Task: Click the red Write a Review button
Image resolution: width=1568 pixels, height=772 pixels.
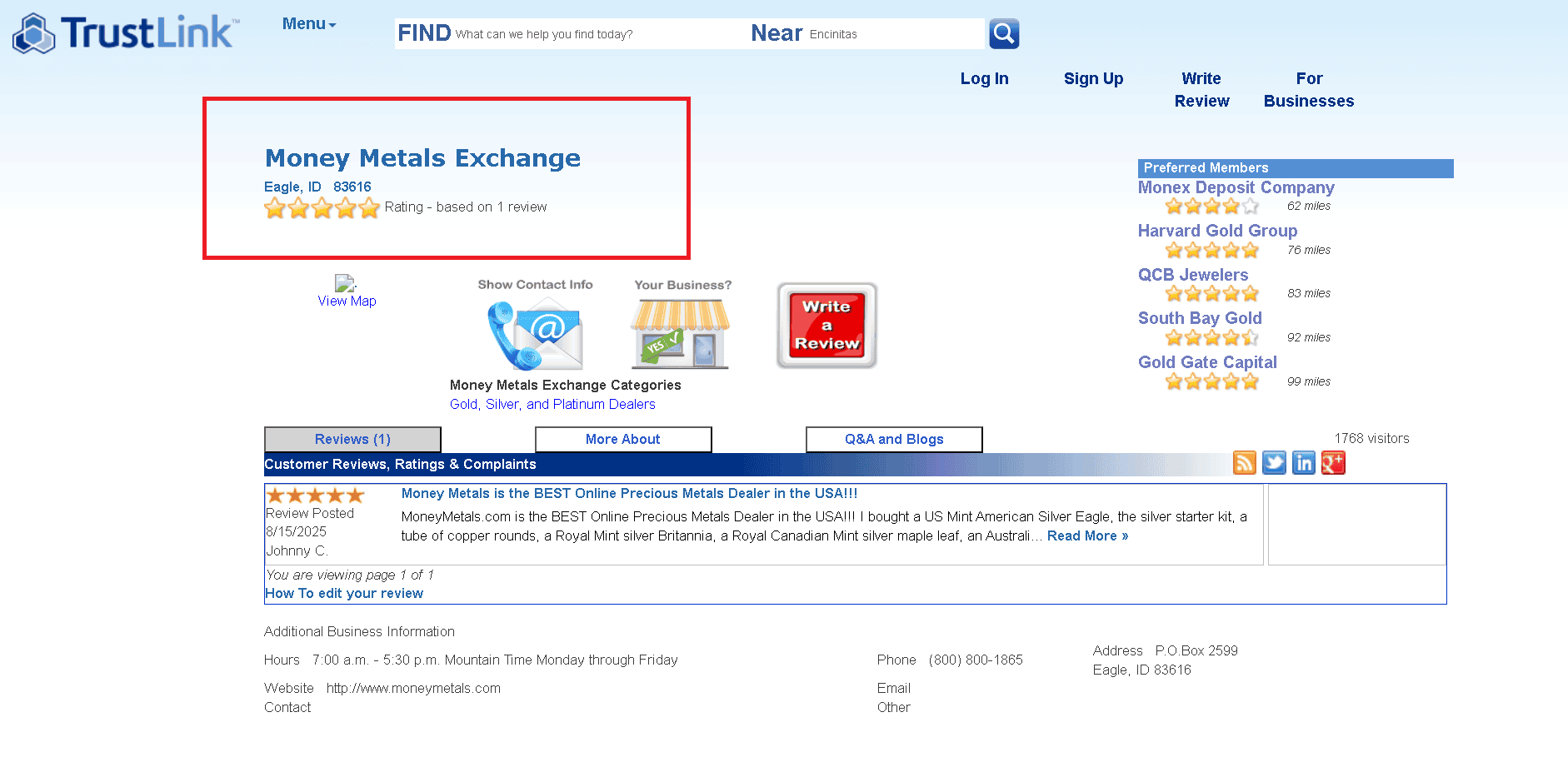Action: pyautogui.click(x=826, y=326)
